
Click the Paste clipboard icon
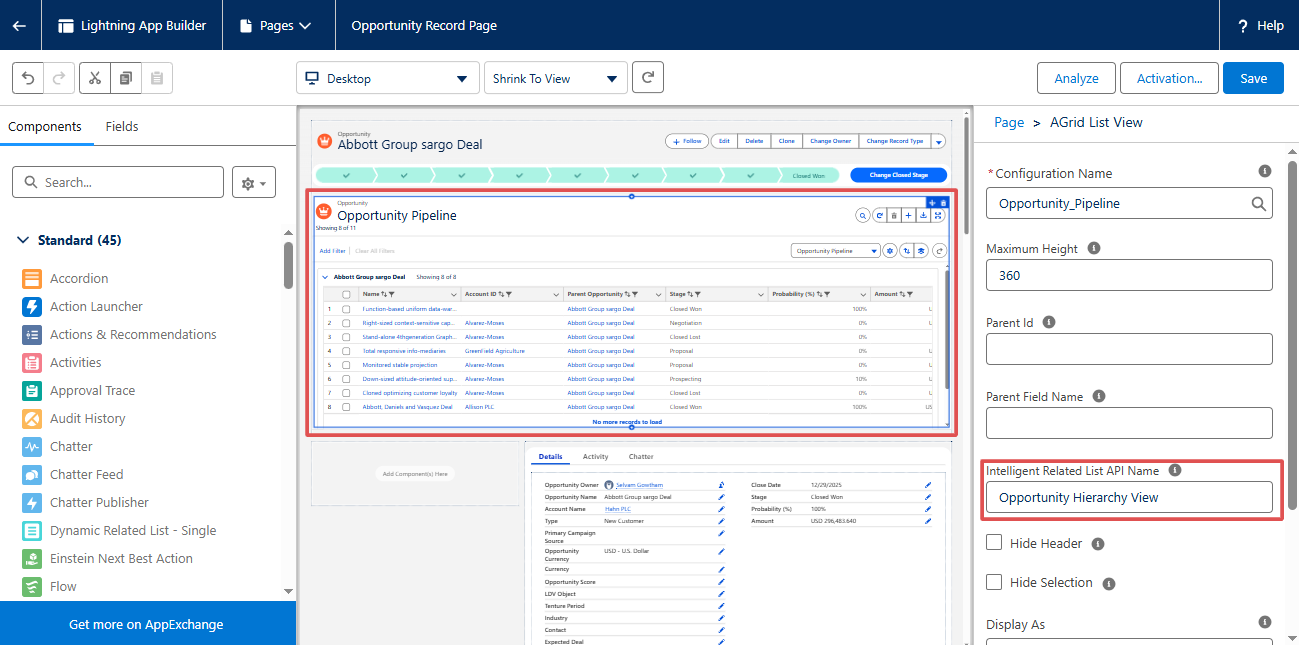pyautogui.click(x=157, y=78)
